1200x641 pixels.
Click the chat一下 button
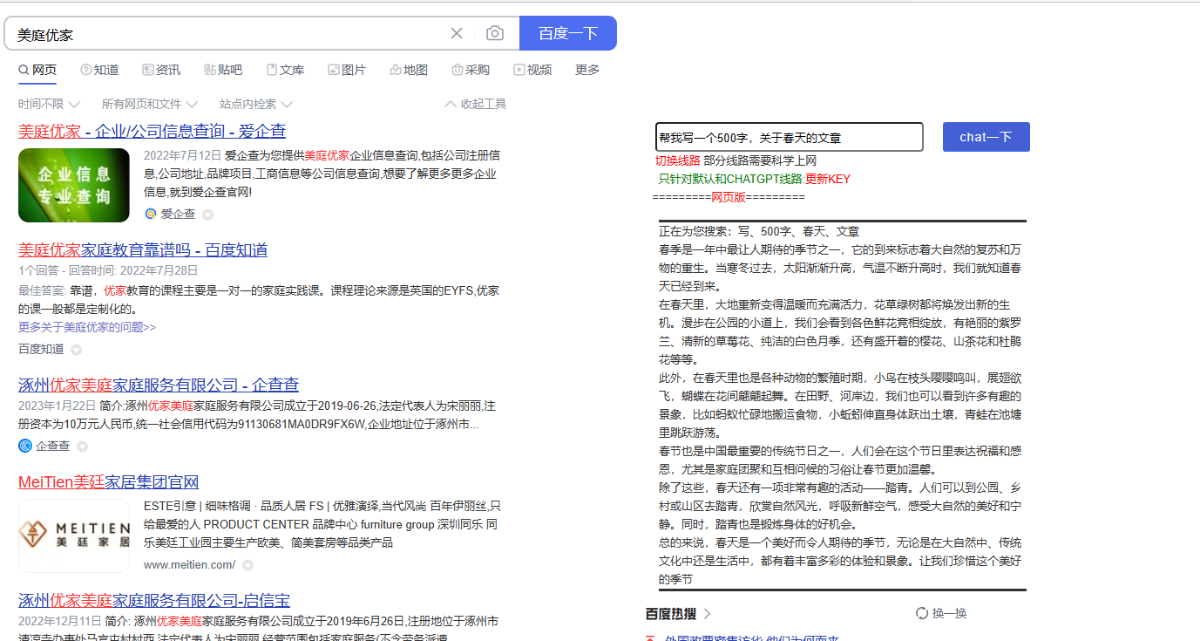[x=986, y=137]
